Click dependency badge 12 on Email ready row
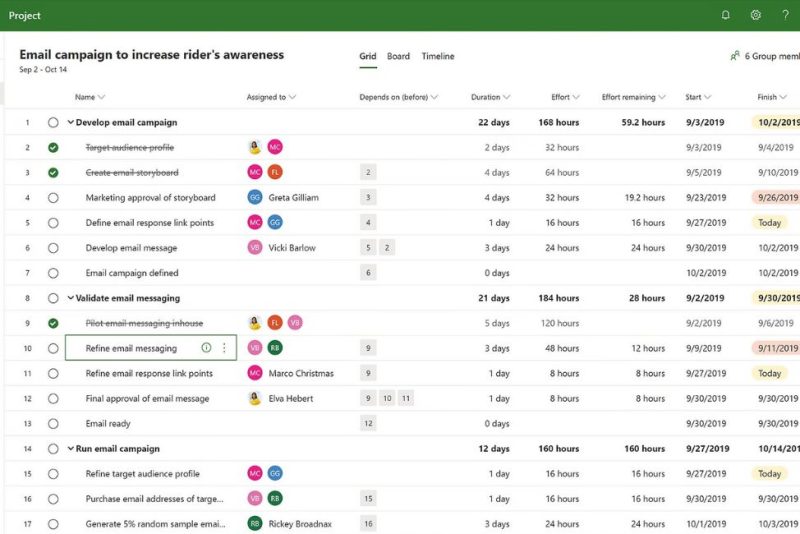800x534 pixels. [x=369, y=423]
